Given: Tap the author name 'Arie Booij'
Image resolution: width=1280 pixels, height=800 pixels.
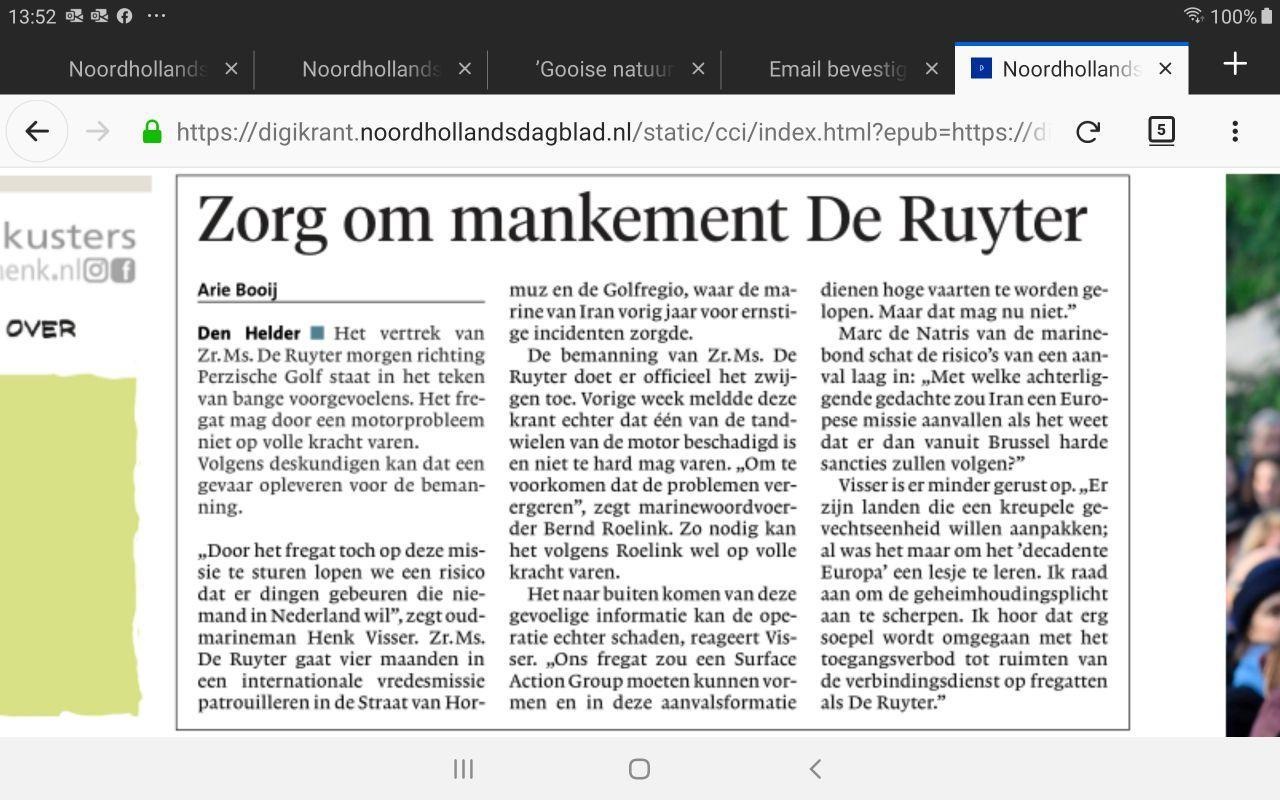Looking at the screenshot, I should coord(238,290).
